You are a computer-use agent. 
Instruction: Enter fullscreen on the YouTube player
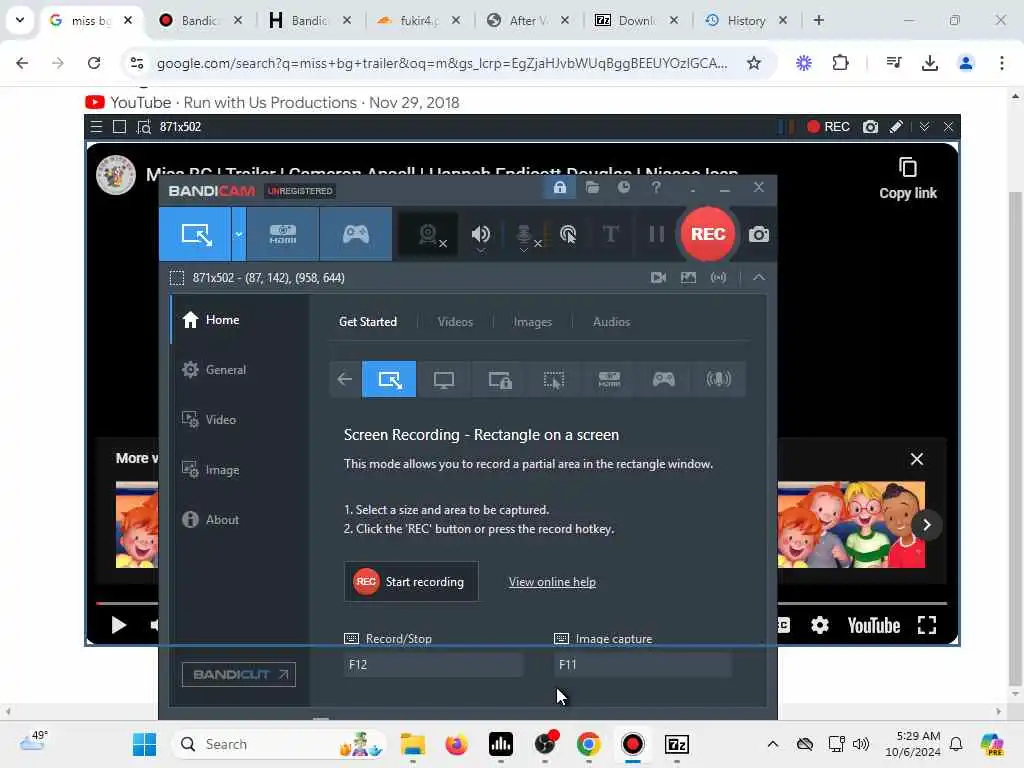(927, 625)
